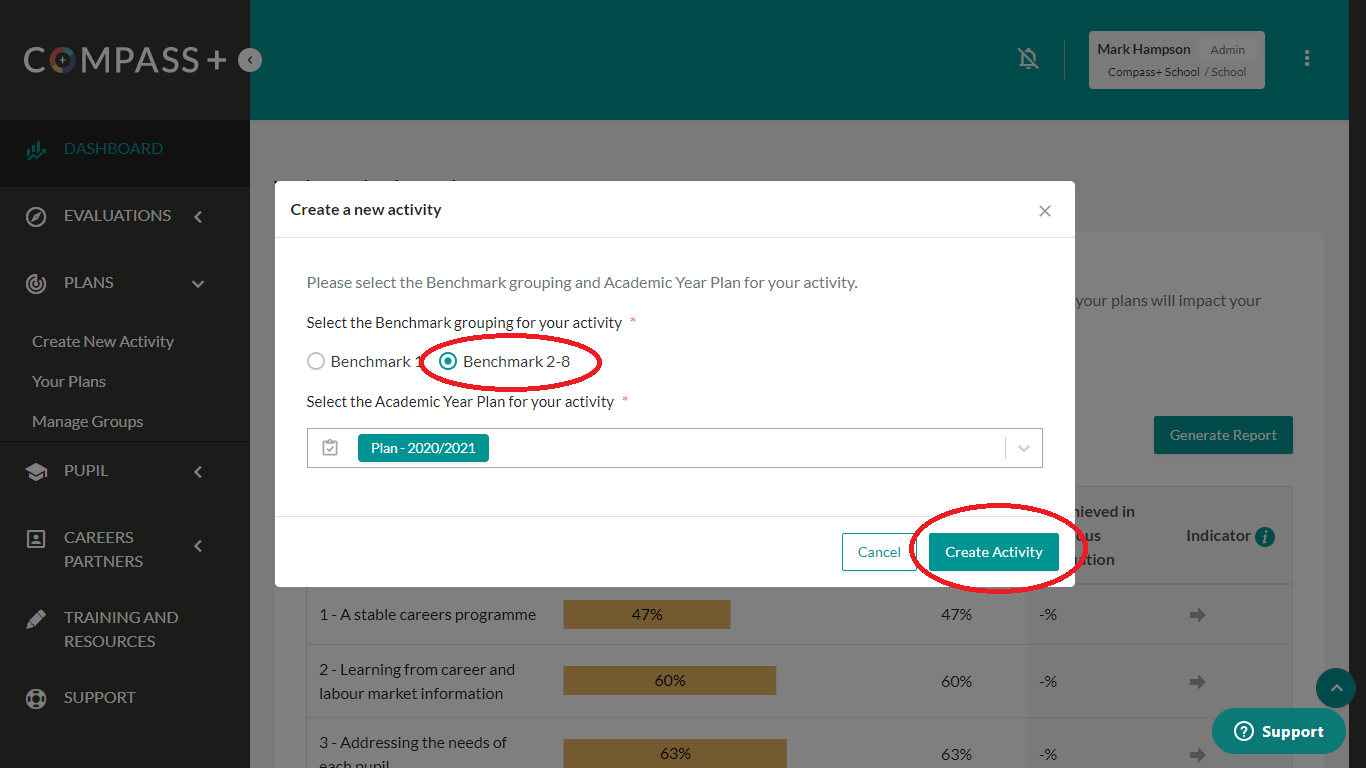1366x768 pixels.
Task: Click the Pupil graduation cap icon
Action: coord(36,471)
